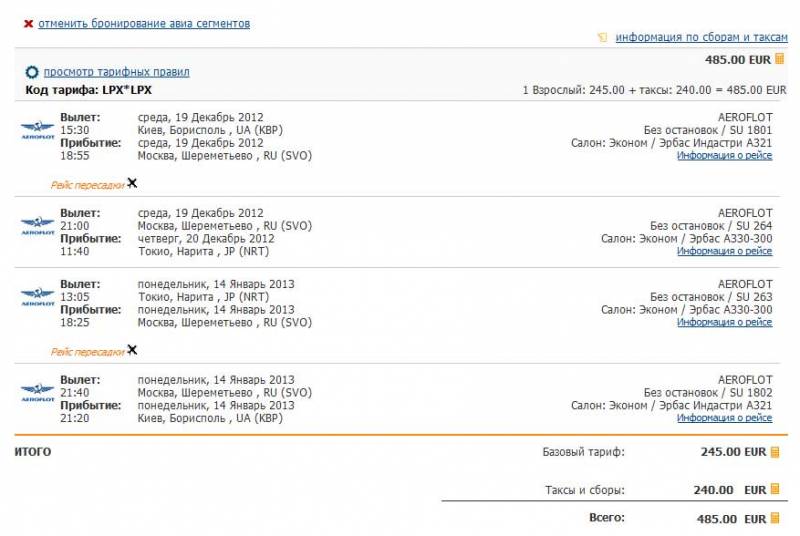
Task: Click the black X after first transfer flight label
Action: (x=132, y=183)
